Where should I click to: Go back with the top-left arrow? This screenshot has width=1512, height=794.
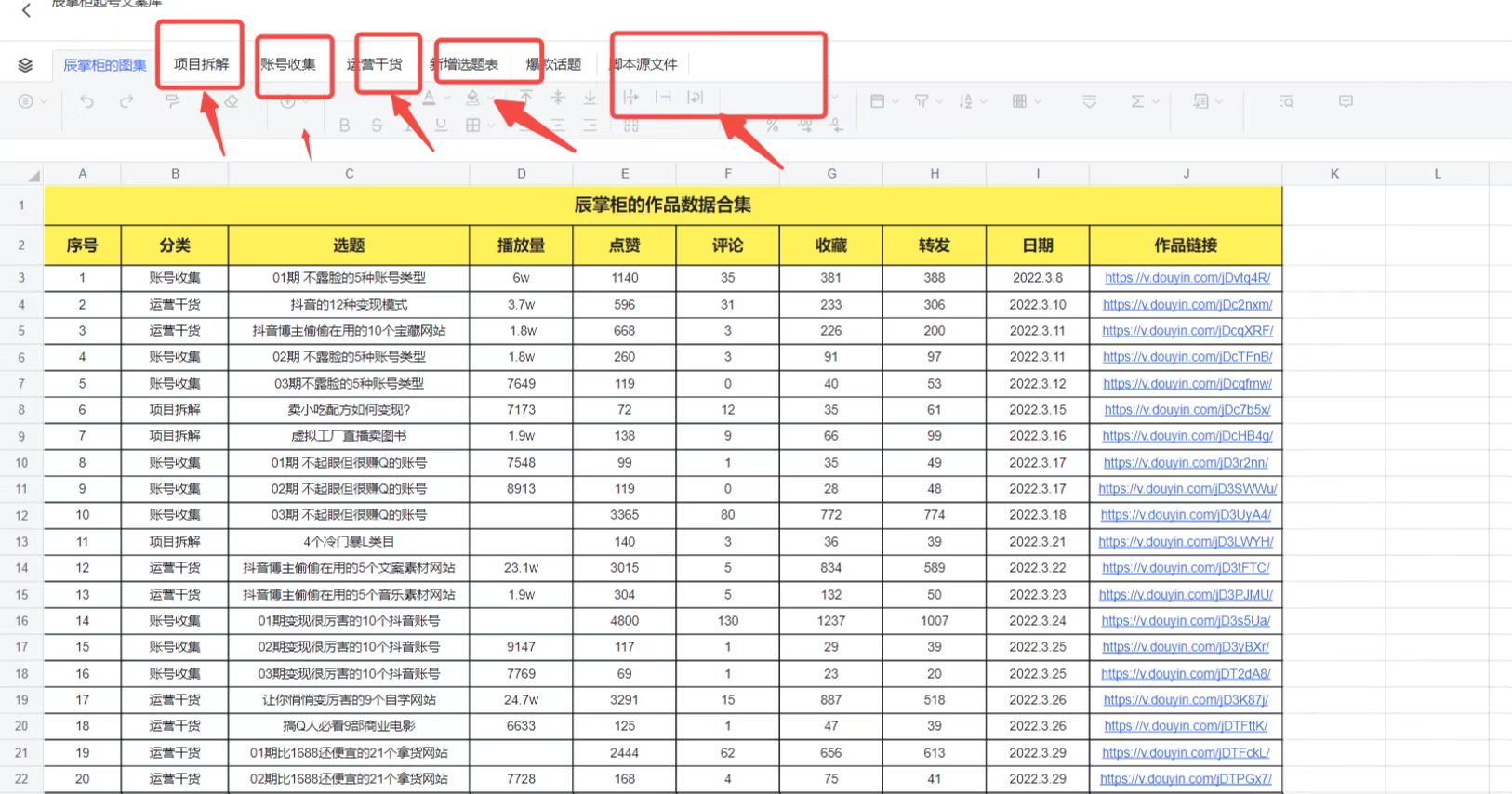pyautogui.click(x=26, y=10)
